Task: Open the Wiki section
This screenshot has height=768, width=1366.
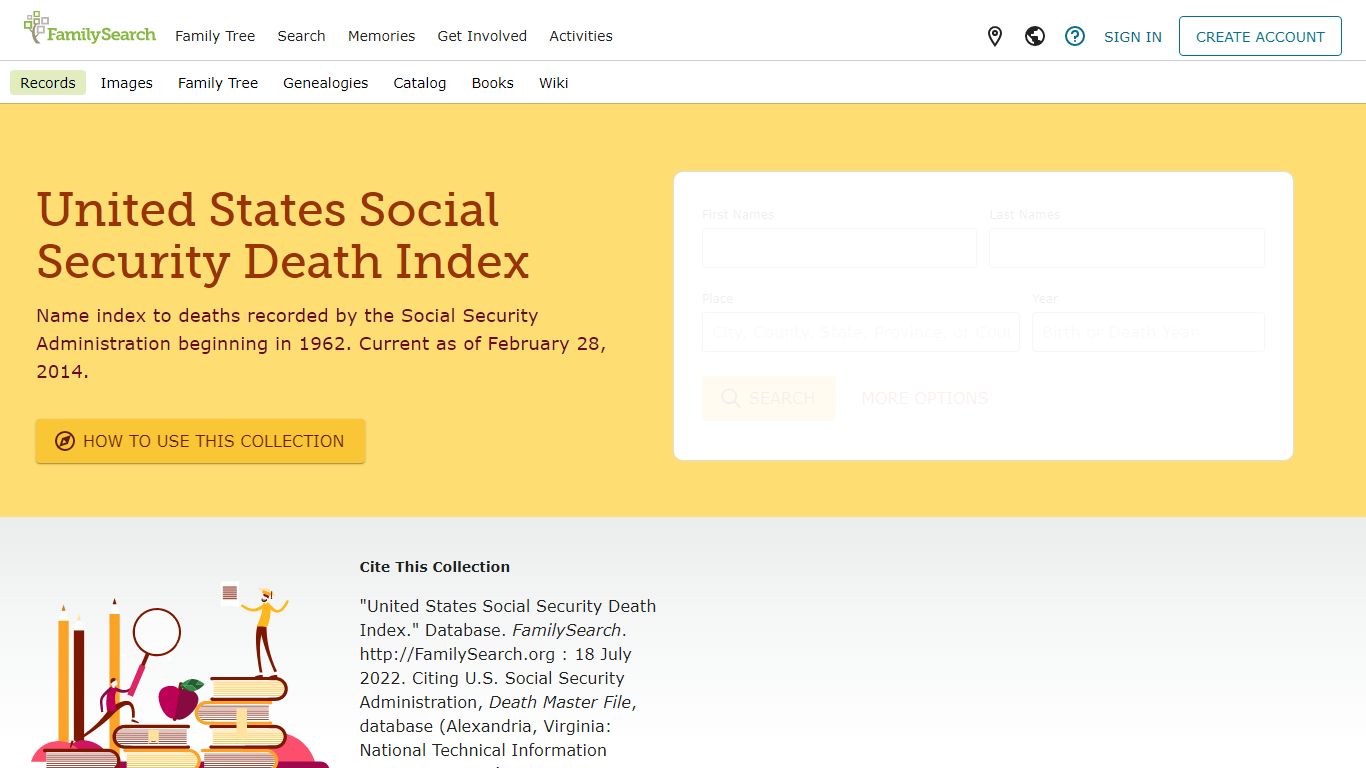Action: pyautogui.click(x=553, y=82)
